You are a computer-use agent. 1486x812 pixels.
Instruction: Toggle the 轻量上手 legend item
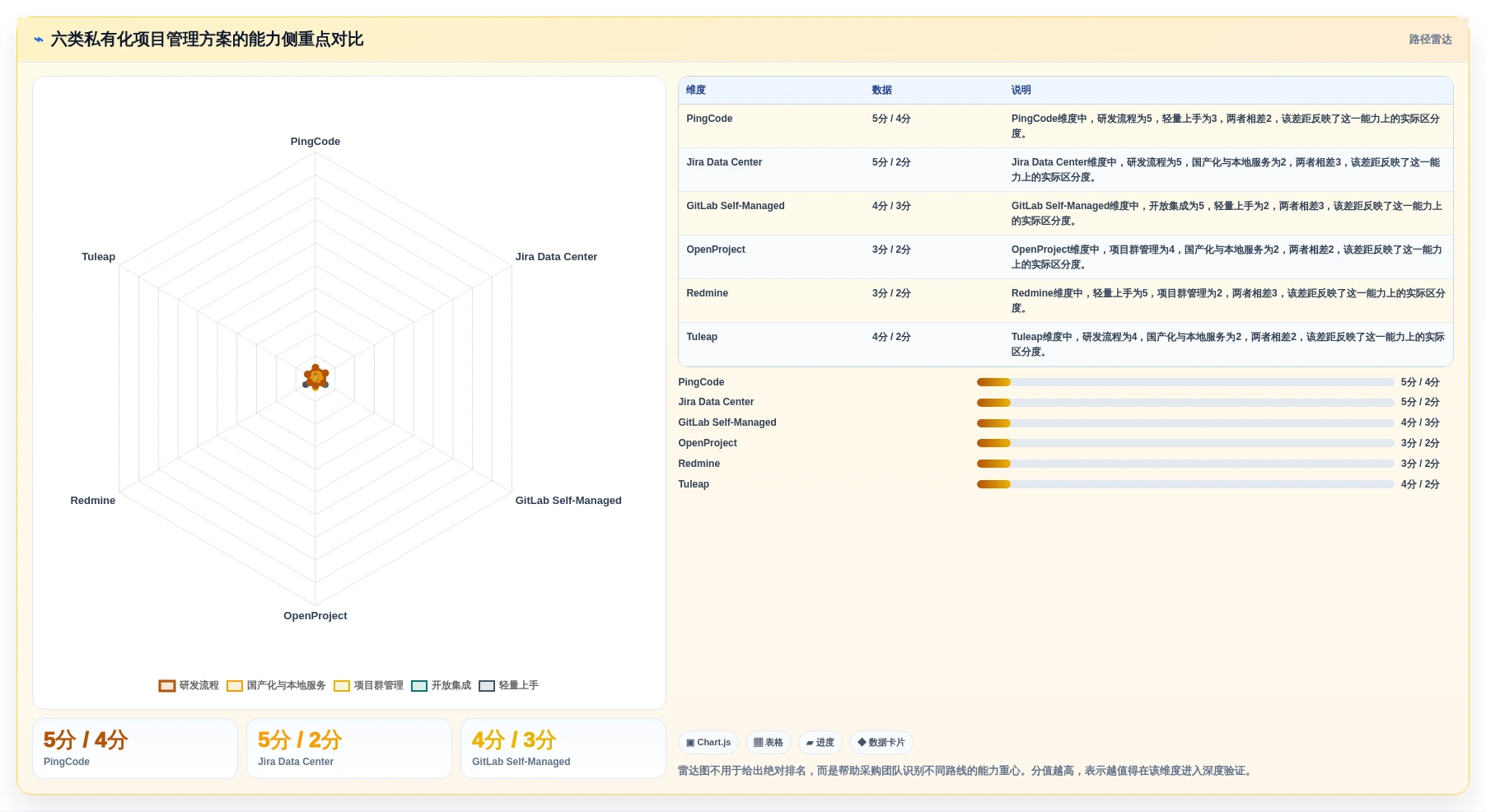[508, 686]
